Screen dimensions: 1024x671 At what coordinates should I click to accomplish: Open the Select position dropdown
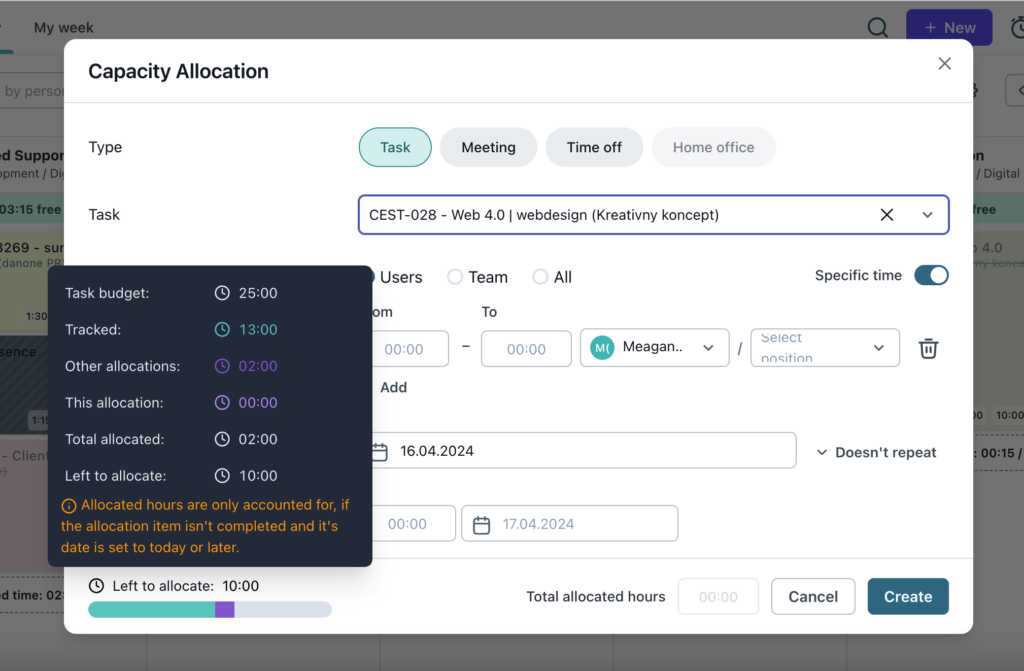(825, 348)
